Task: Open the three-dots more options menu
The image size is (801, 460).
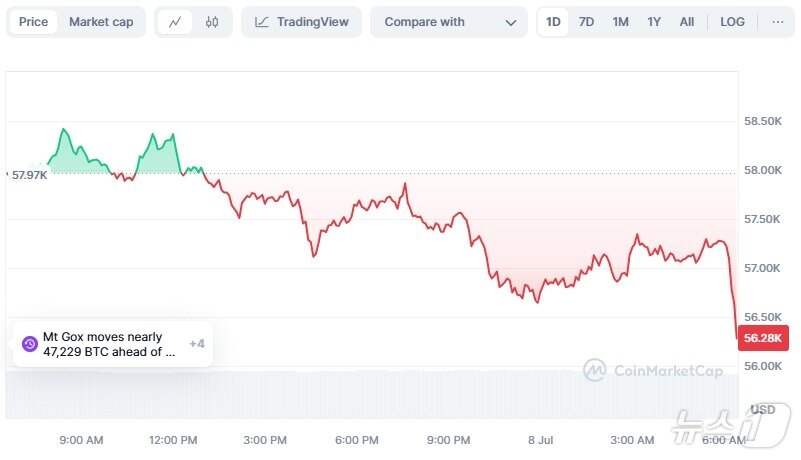Action: [x=777, y=22]
